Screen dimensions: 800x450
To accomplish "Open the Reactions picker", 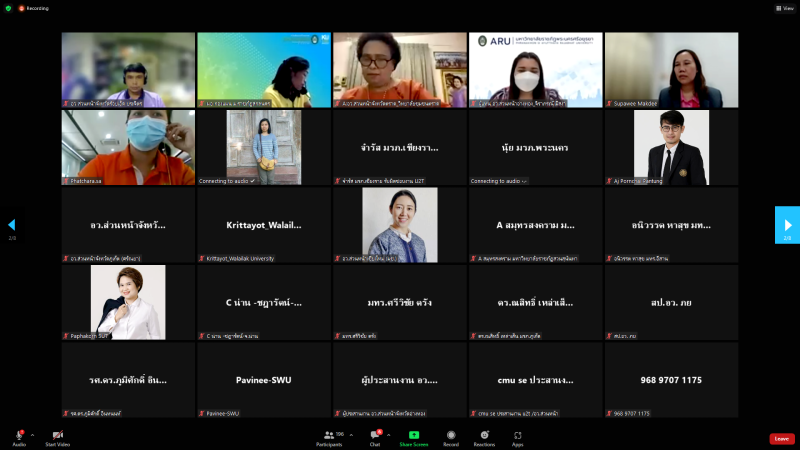I will 484,438.
